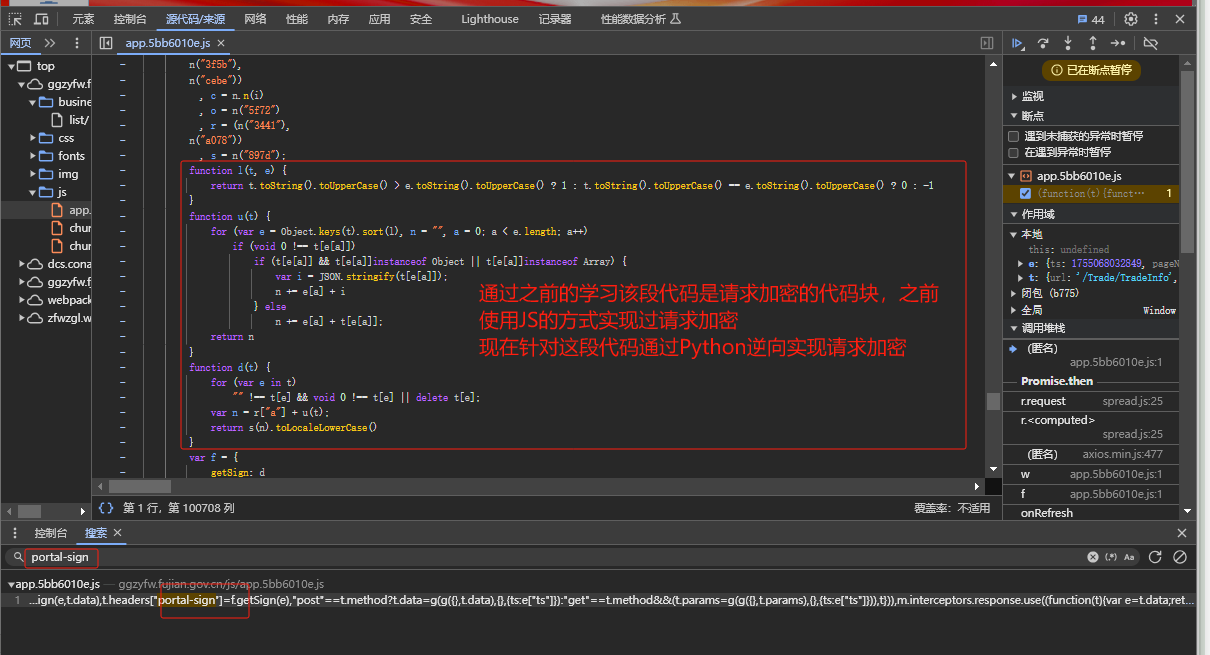Switch to 元素 Elements tab
Viewport: 1210px width, 655px height.
(x=84, y=19)
